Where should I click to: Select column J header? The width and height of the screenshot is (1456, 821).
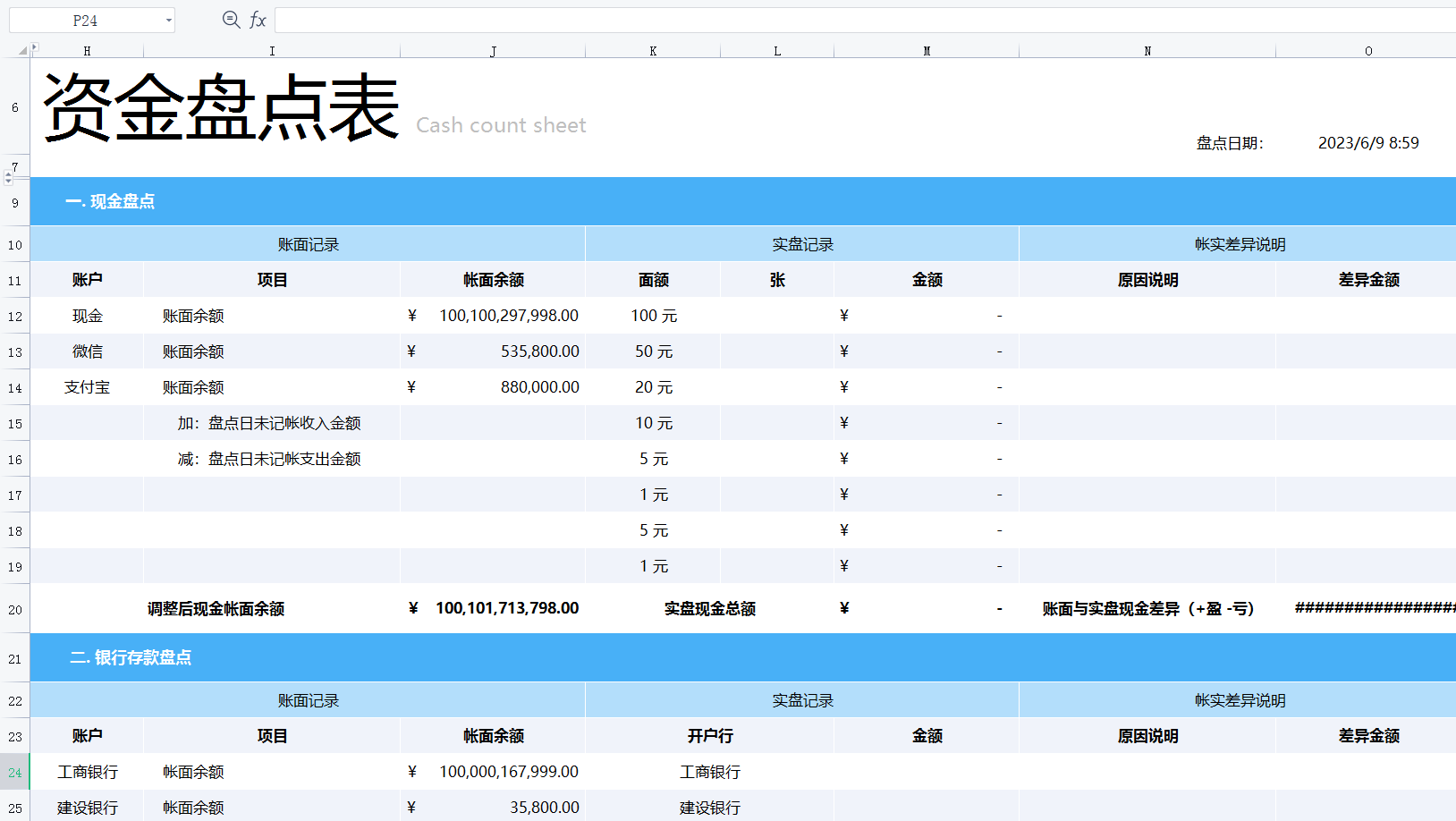point(493,51)
